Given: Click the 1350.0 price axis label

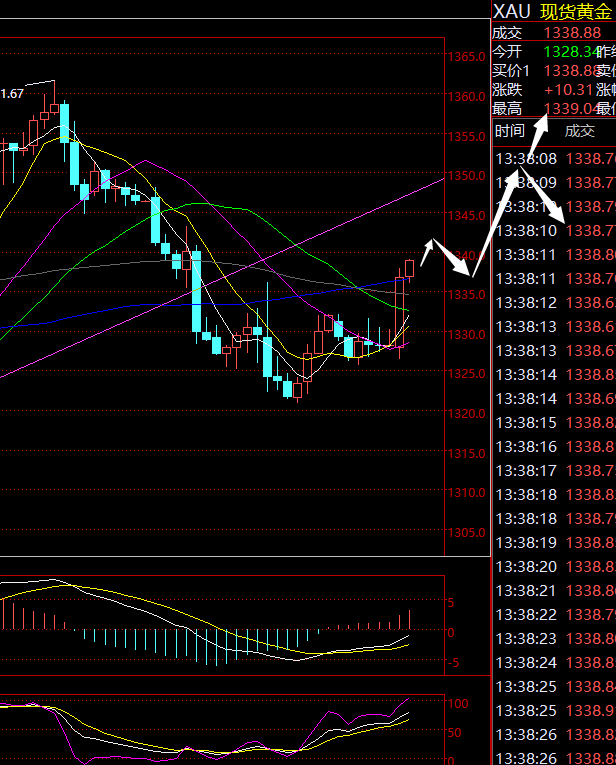Looking at the screenshot, I should point(467,176).
